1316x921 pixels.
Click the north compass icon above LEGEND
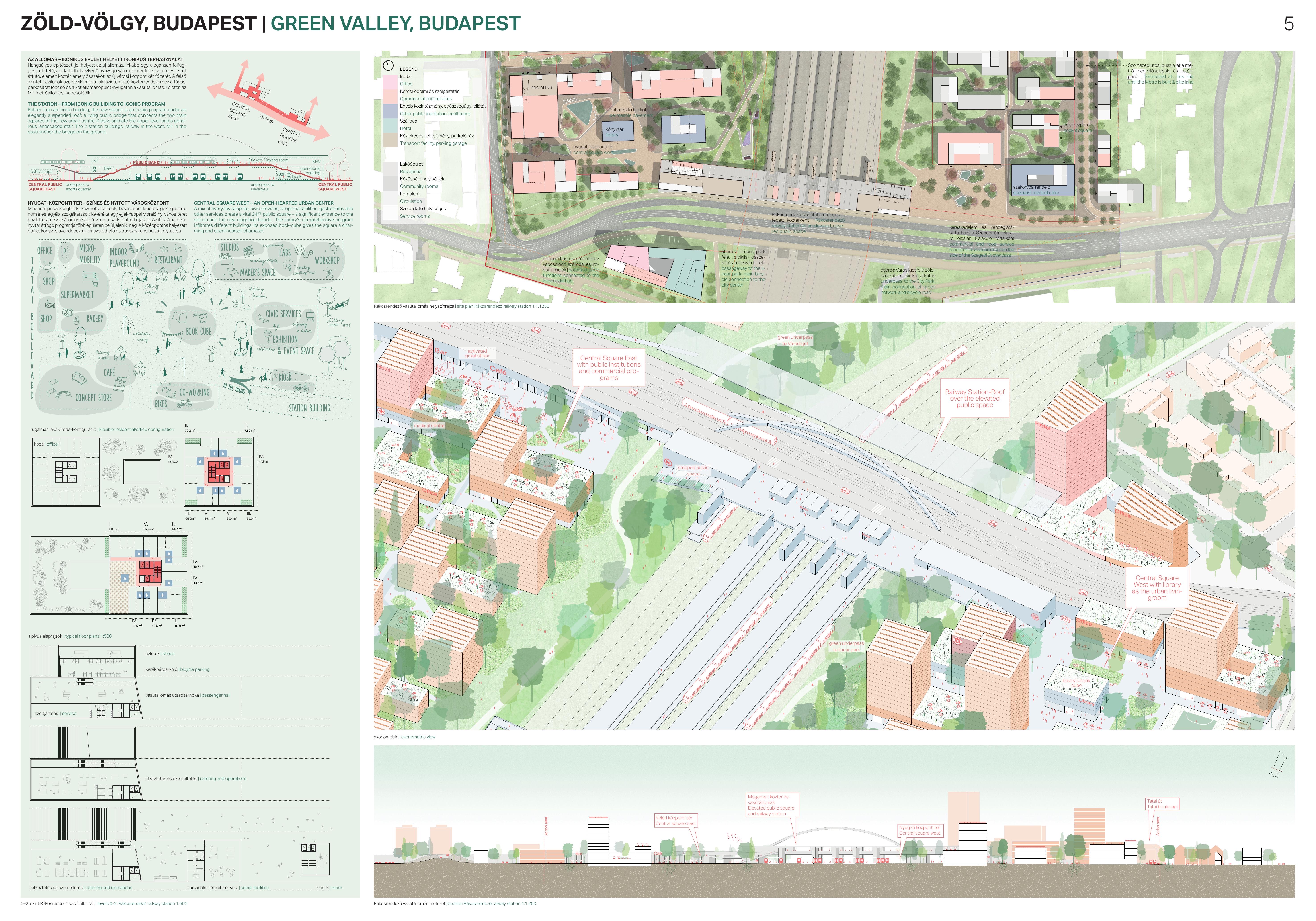click(388, 65)
